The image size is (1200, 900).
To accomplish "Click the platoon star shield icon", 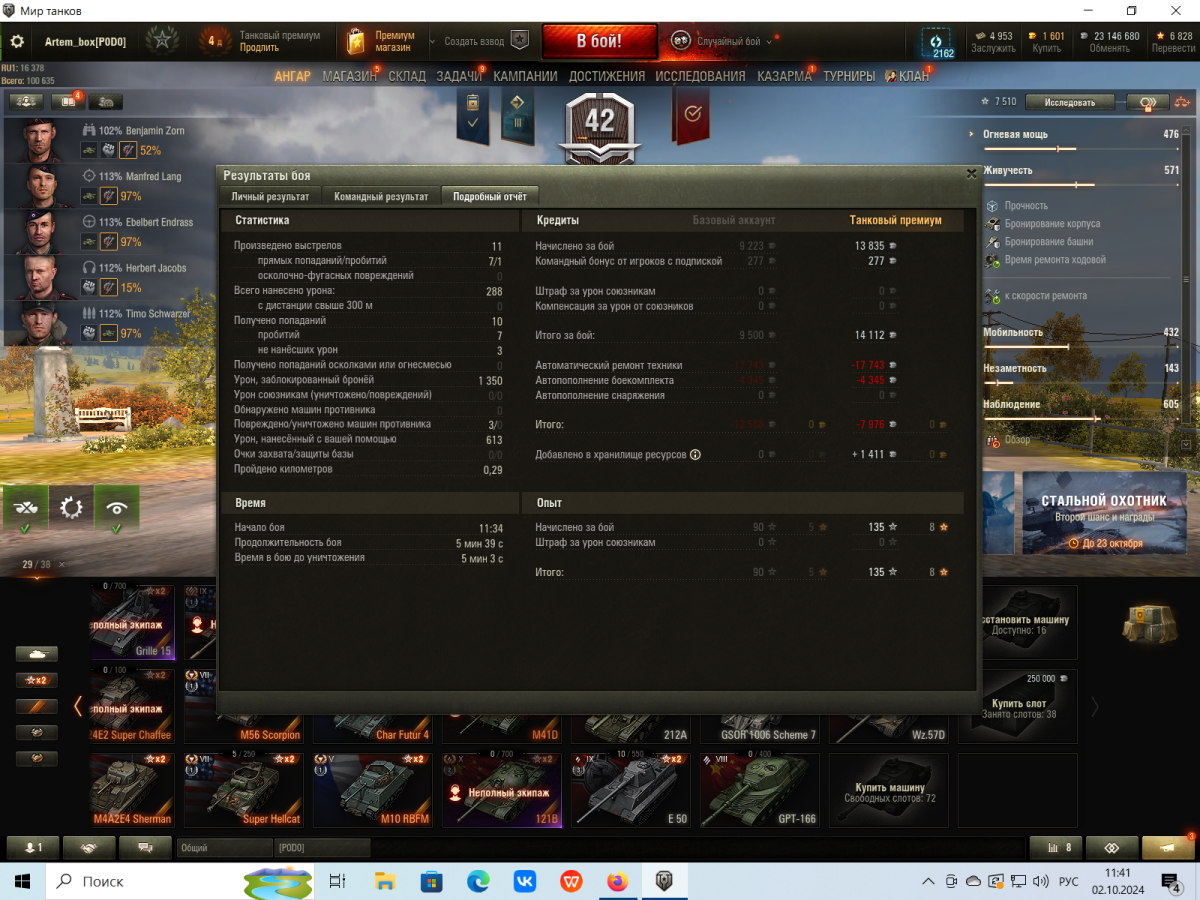I will tap(519, 41).
